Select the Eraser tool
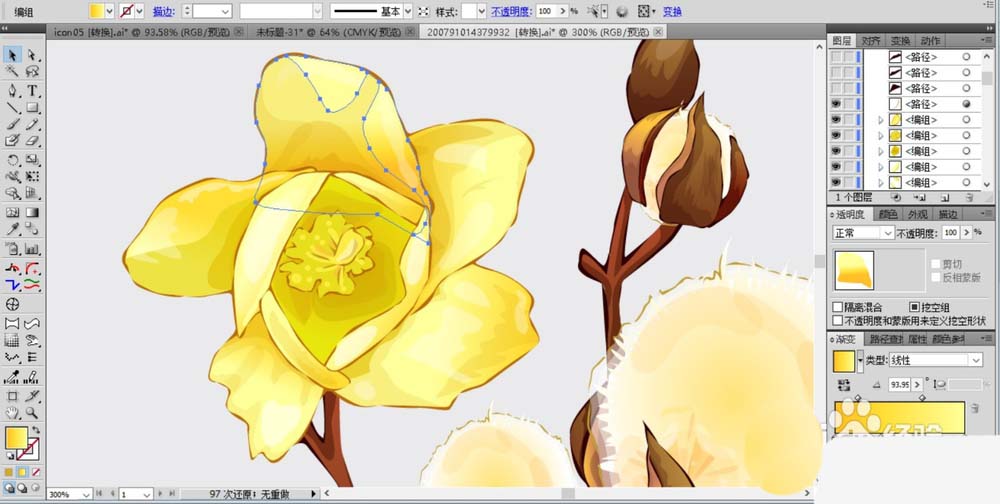Image resolution: width=1000 pixels, height=504 pixels. coord(32,141)
